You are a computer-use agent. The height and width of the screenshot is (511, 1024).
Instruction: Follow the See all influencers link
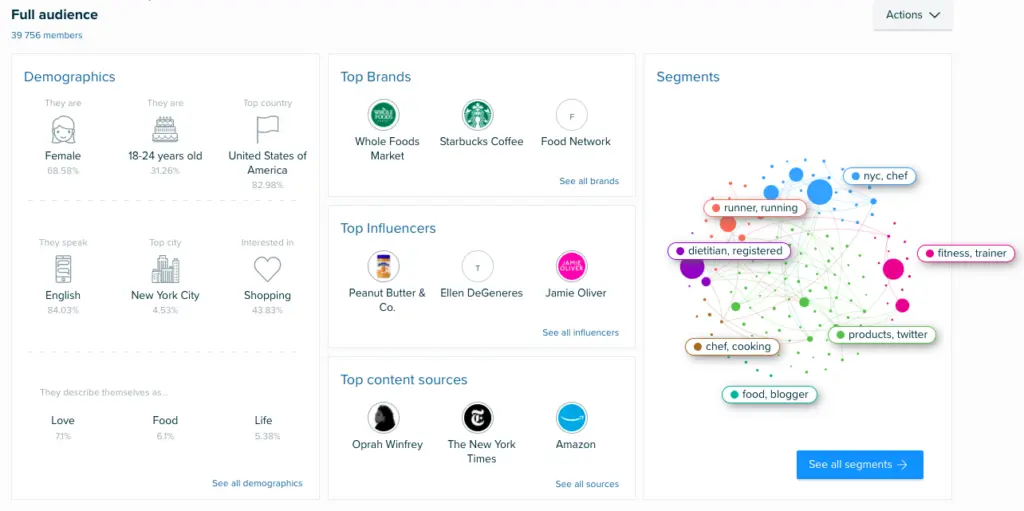click(580, 332)
